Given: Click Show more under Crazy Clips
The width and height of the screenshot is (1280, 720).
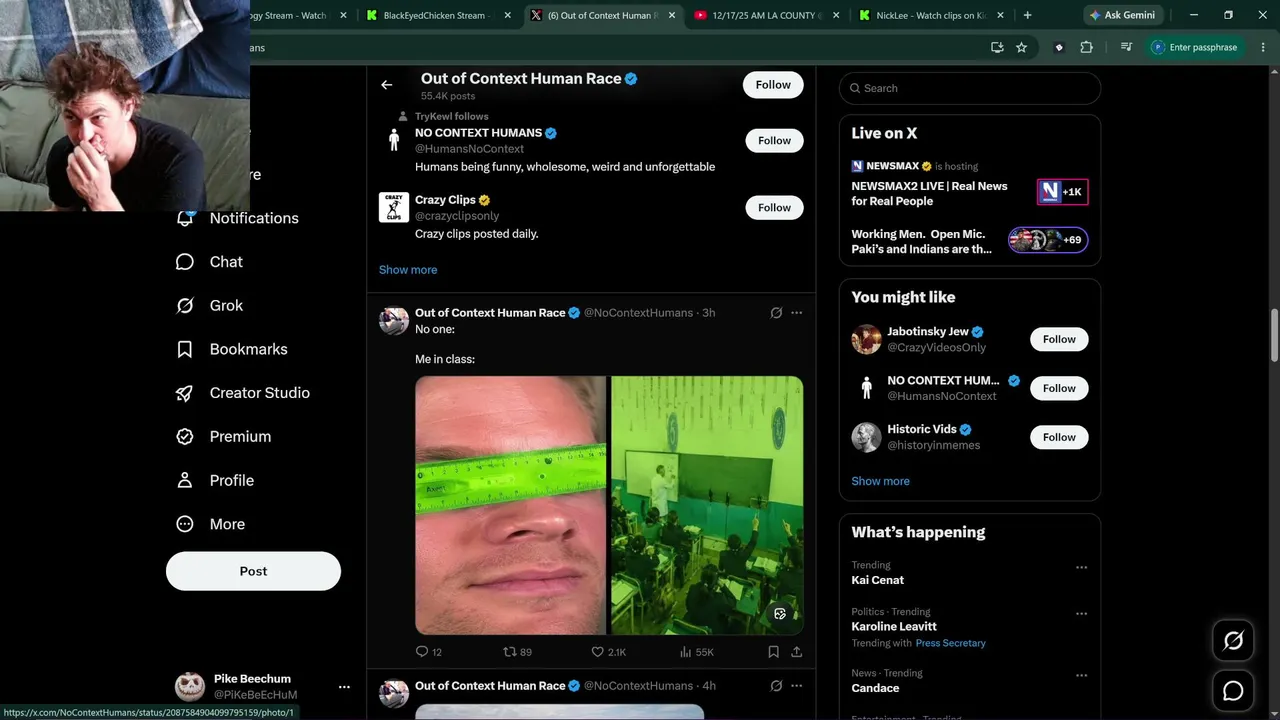Looking at the screenshot, I should [x=408, y=270].
